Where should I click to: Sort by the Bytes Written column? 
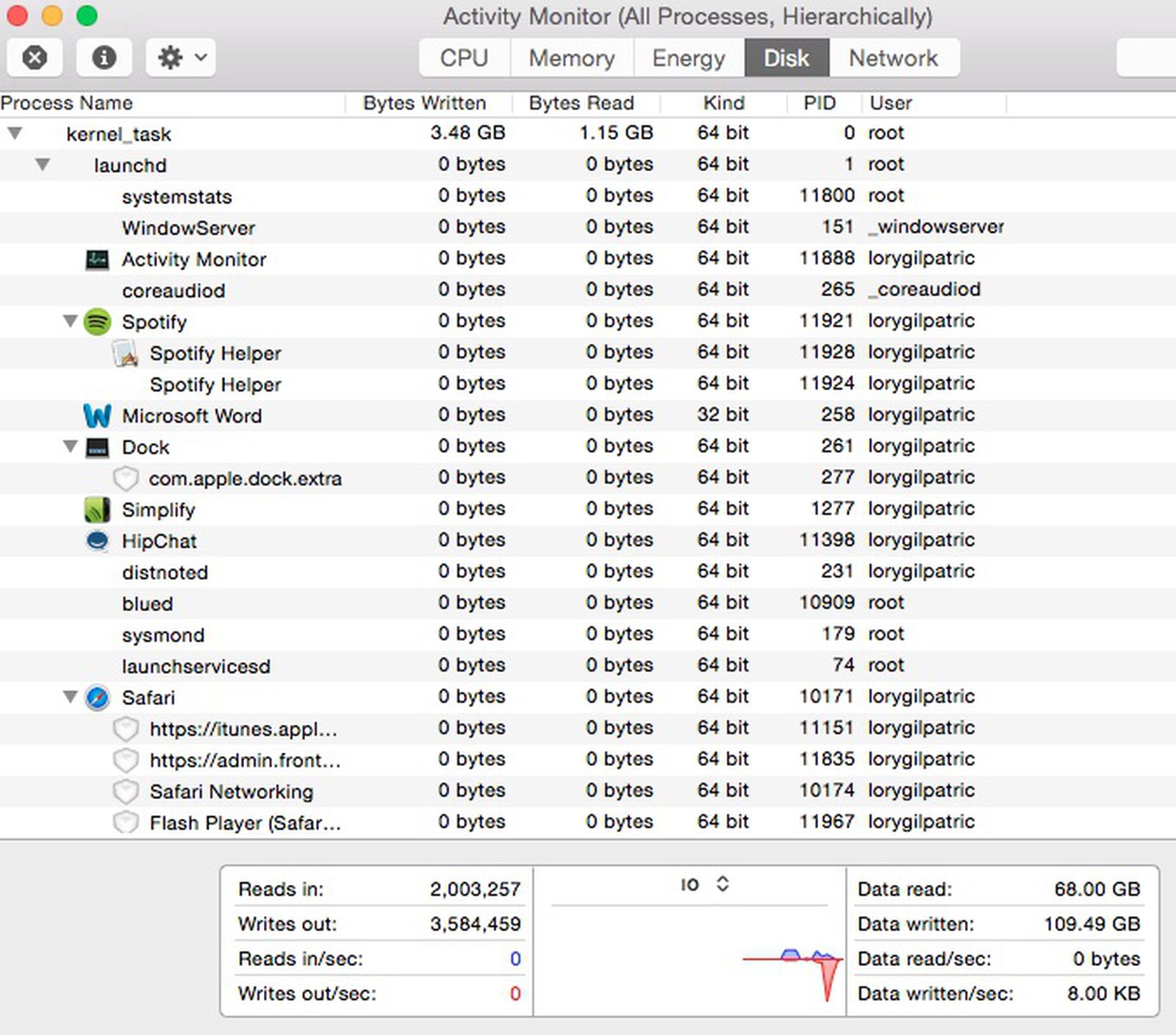click(423, 103)
